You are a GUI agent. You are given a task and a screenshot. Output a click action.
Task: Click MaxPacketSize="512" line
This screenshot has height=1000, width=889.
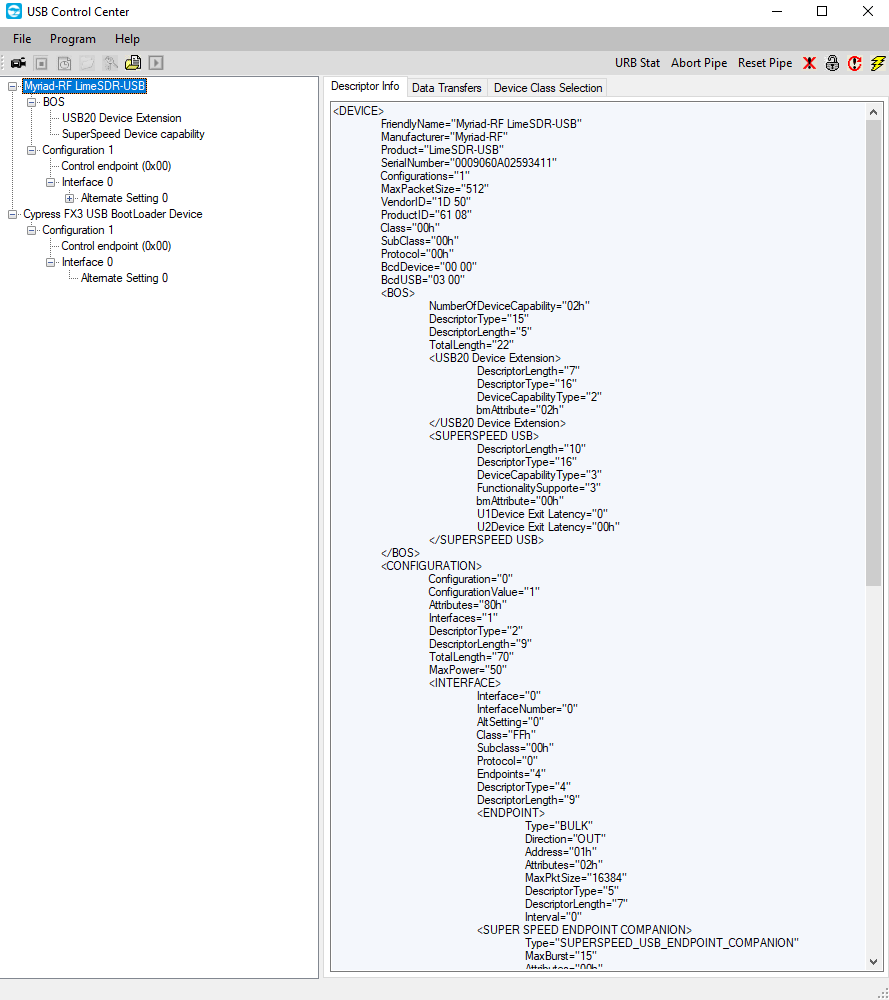(x=435, y=189)
